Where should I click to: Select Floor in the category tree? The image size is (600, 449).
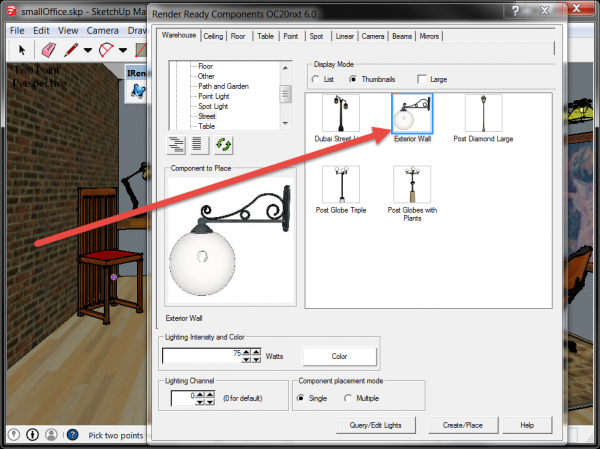pyautogui.click(x=205, y=66)
